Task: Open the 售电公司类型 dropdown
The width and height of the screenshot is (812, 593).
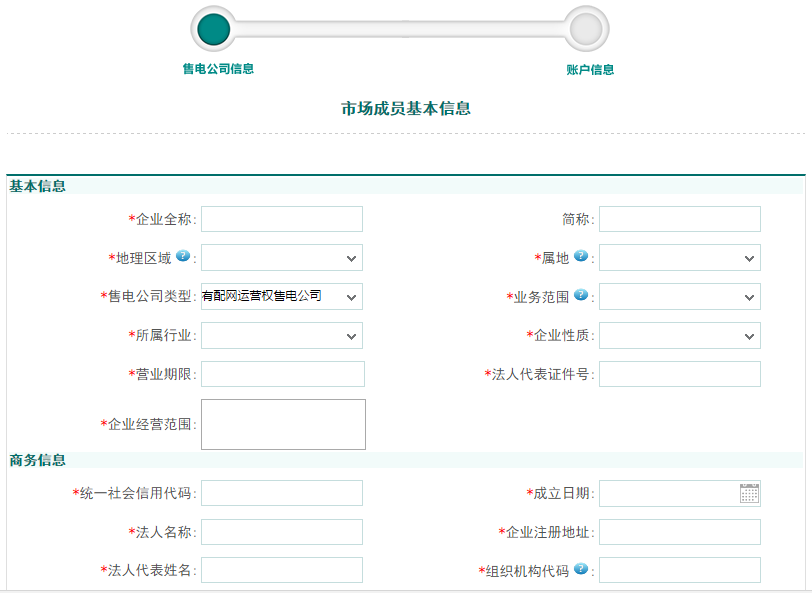Action: tap(281, 297)
